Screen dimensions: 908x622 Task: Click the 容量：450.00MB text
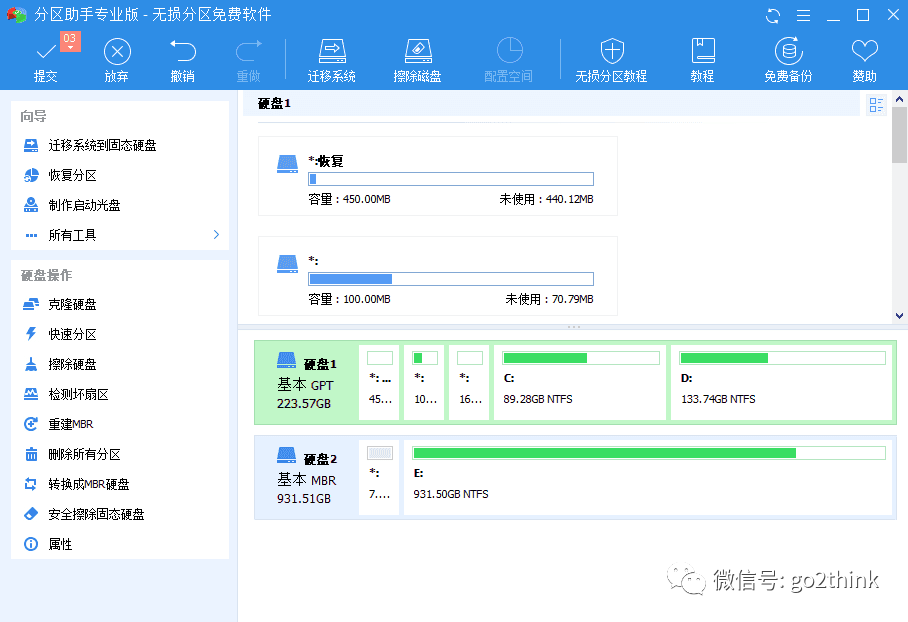pos(349,199)
